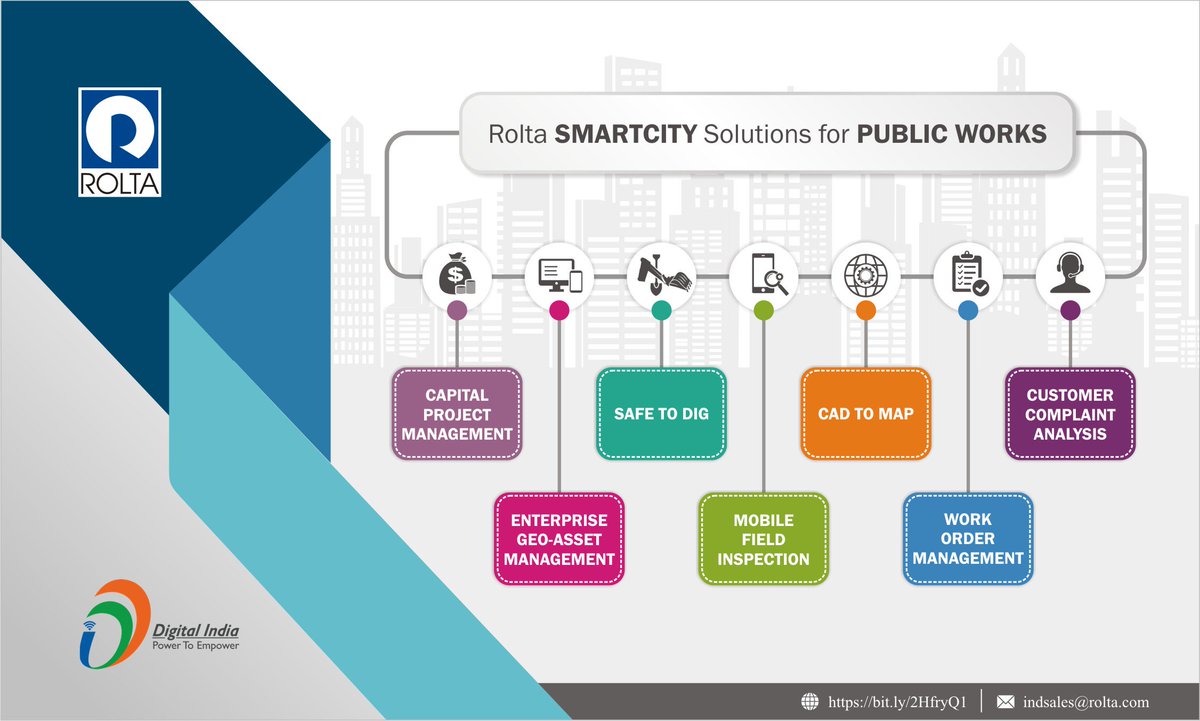Viewport: 1200px width, 721px height.
Task: Open the Mobile Field Inspection box
Action: tap(763, 538)
